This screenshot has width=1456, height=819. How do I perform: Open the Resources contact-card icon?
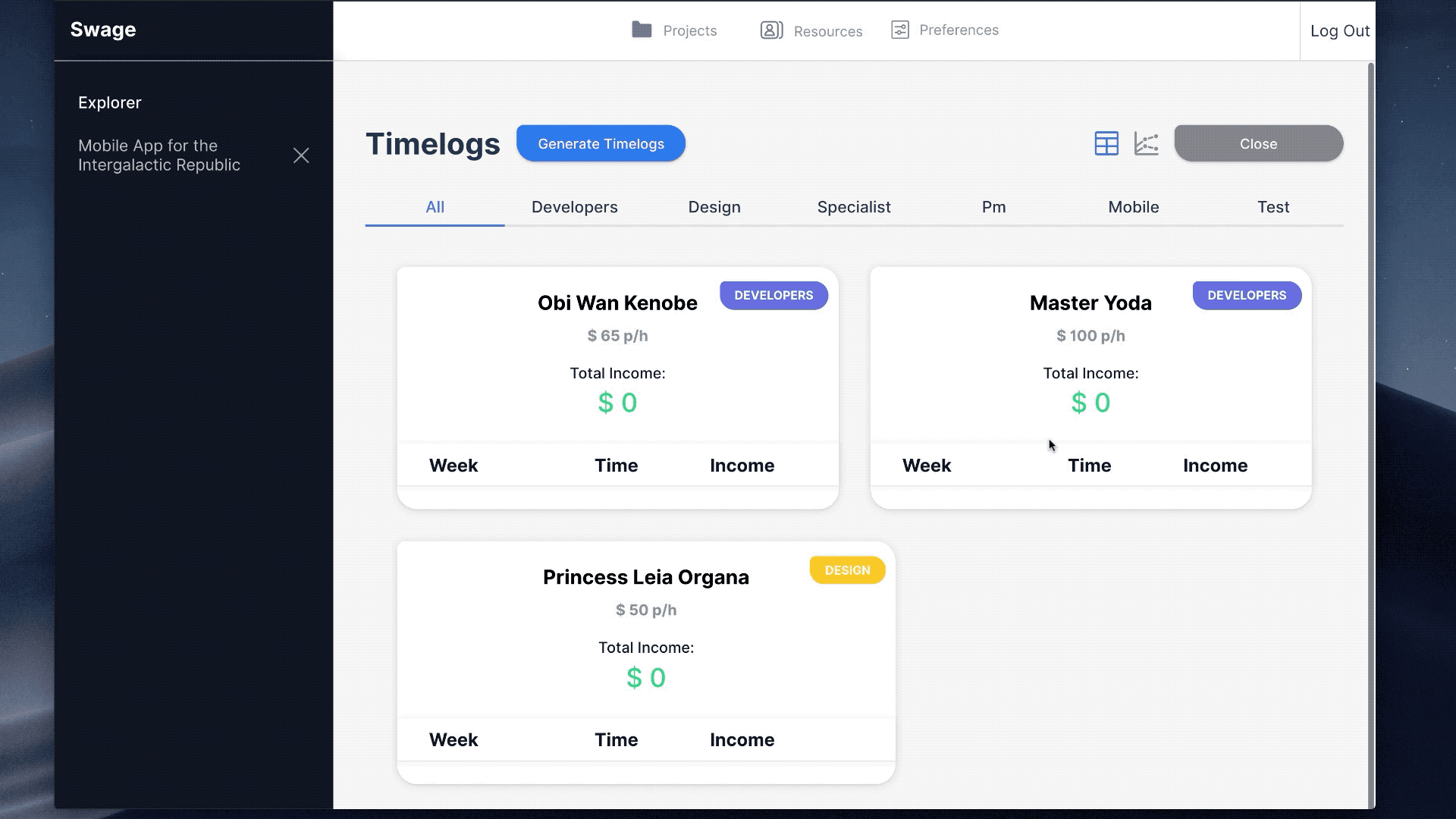tap(771, 30)
